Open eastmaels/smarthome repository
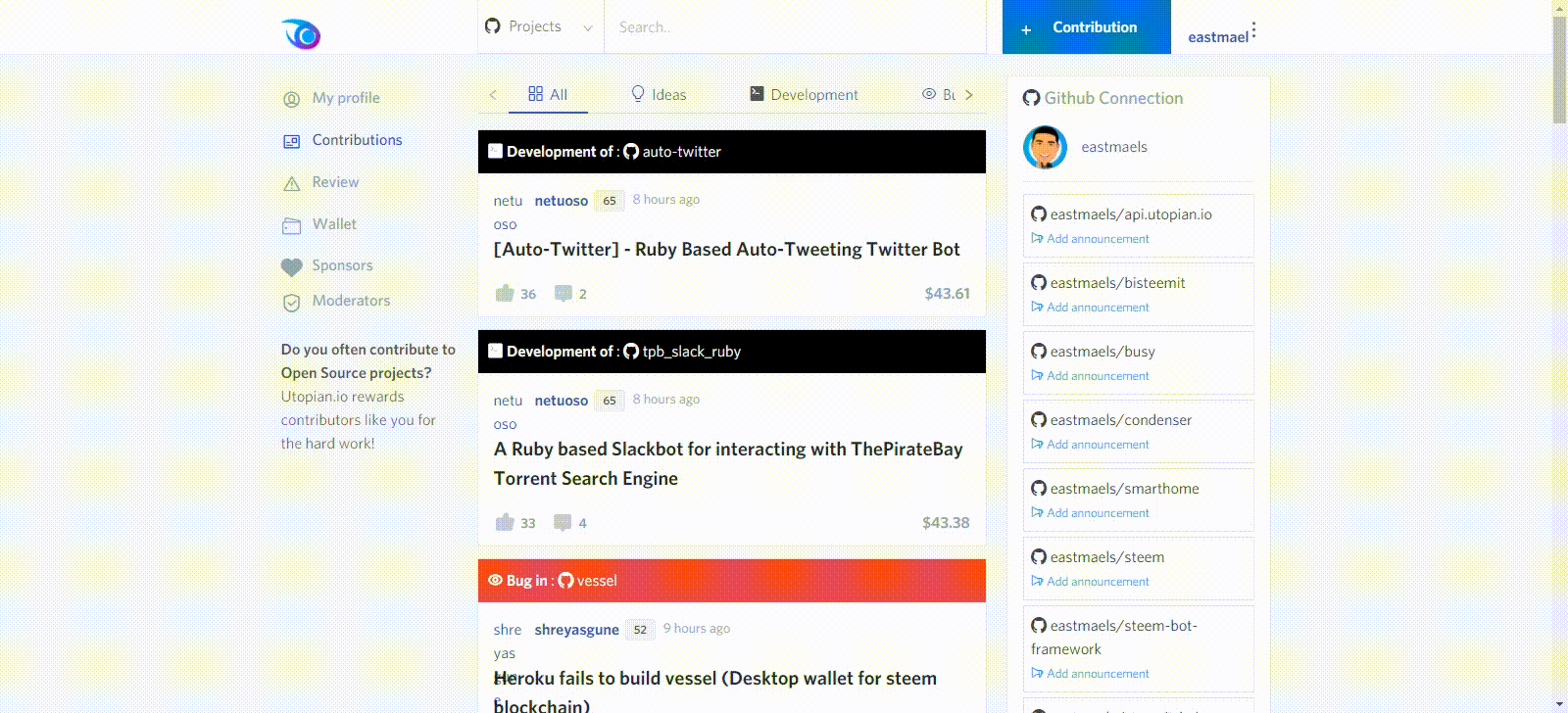 1124,489
